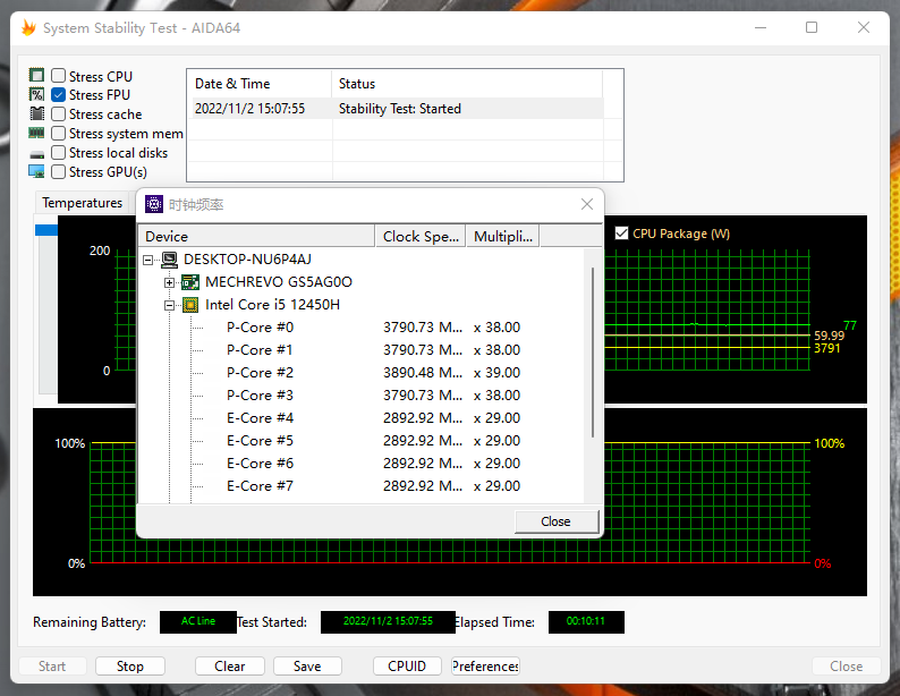Toggle the CPU Package (W) checkbox
The height and width of the screenshot is (696, 900).
(x=622, y=233)
